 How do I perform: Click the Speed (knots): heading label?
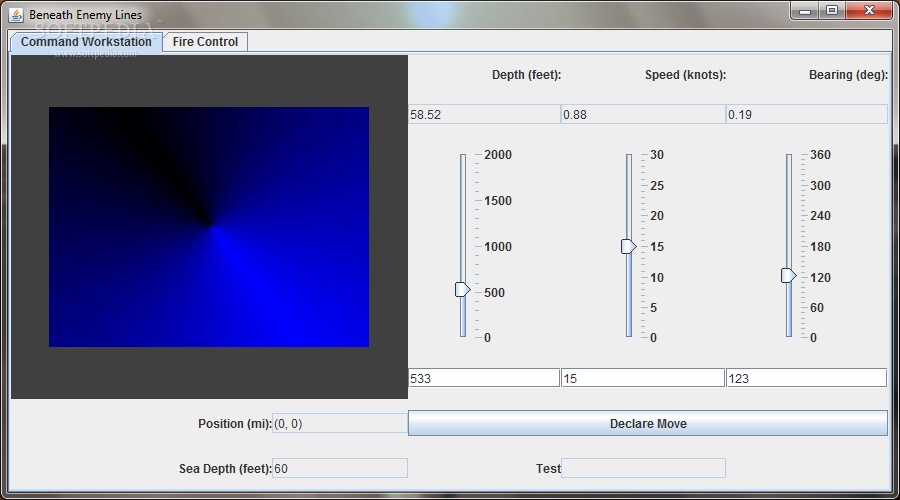click(685, 75)
